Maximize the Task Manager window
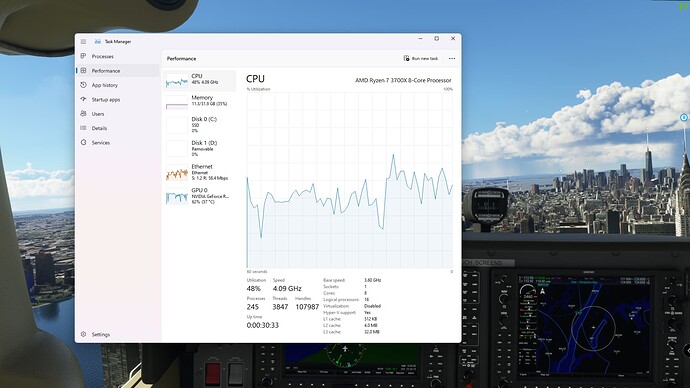The height and width of the screenshot is (388, 690). pos(437,39)
